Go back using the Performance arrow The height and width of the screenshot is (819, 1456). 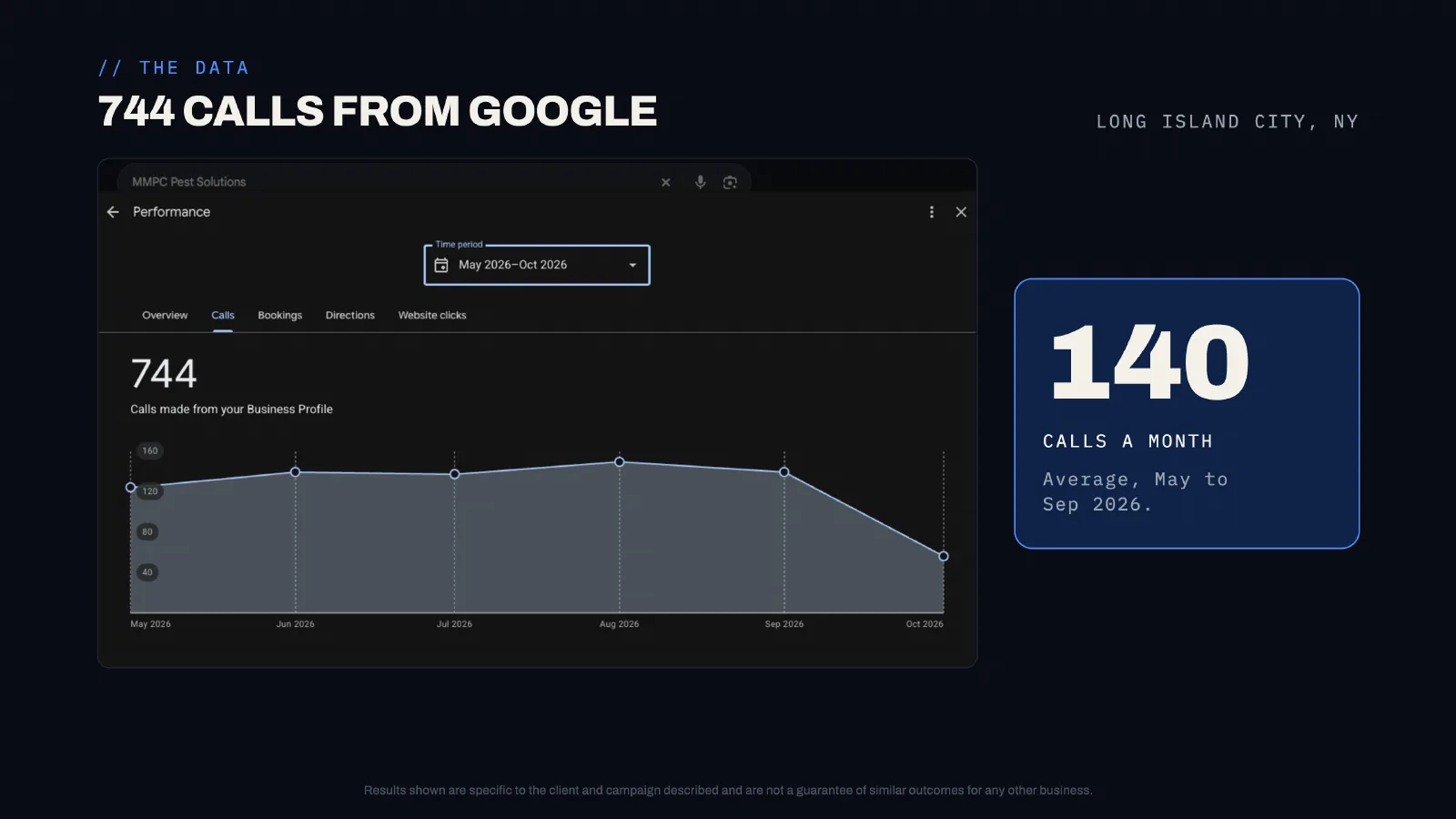pos(113,212)
